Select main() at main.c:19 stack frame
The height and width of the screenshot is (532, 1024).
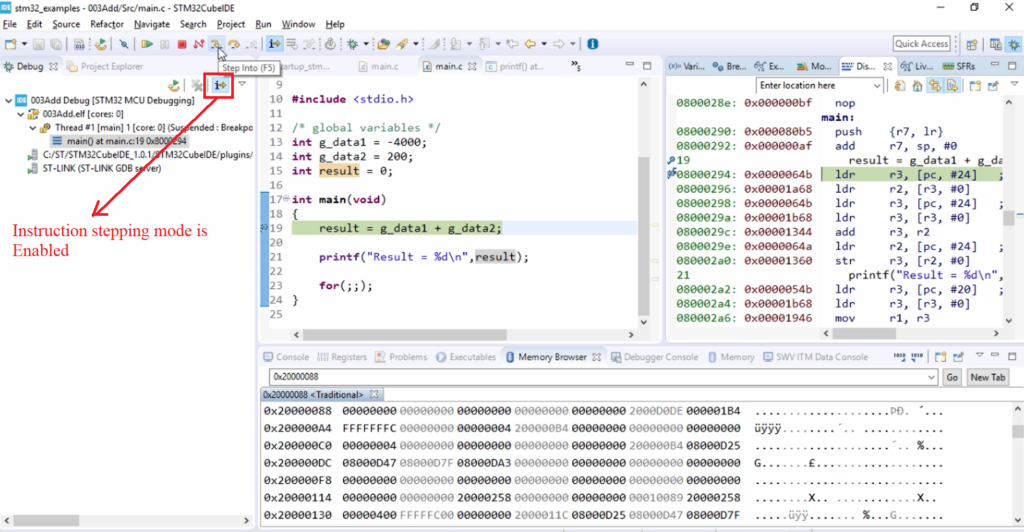(x=120, y=141)
